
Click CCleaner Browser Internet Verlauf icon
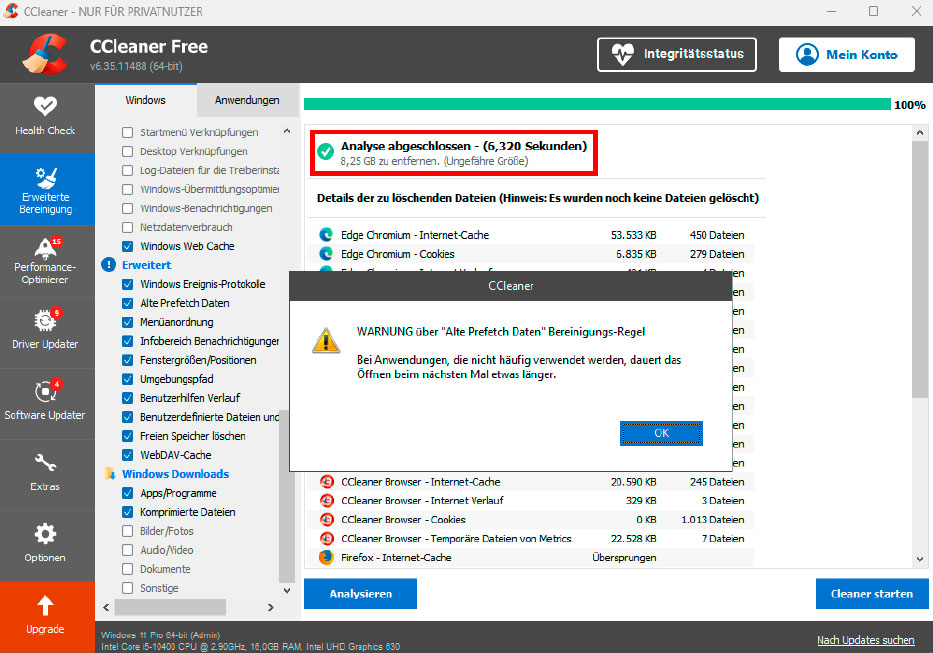326,501
